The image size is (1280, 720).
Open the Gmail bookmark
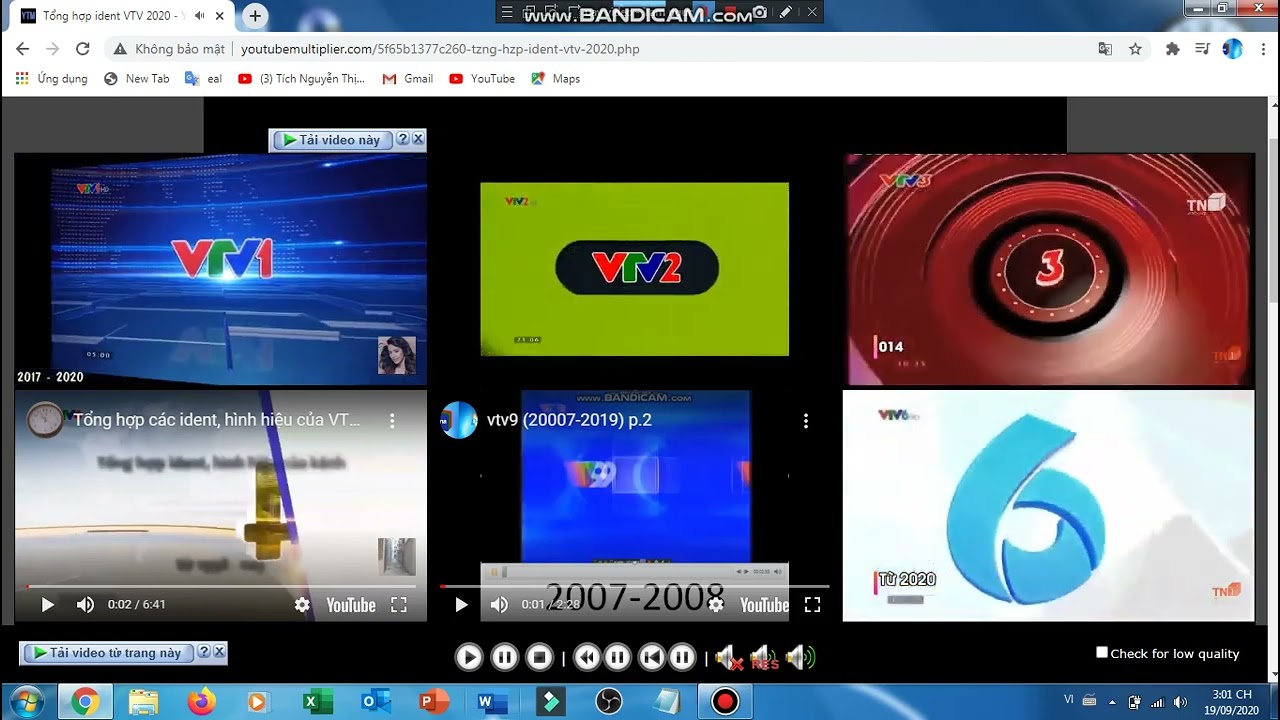tap(408, 78)
